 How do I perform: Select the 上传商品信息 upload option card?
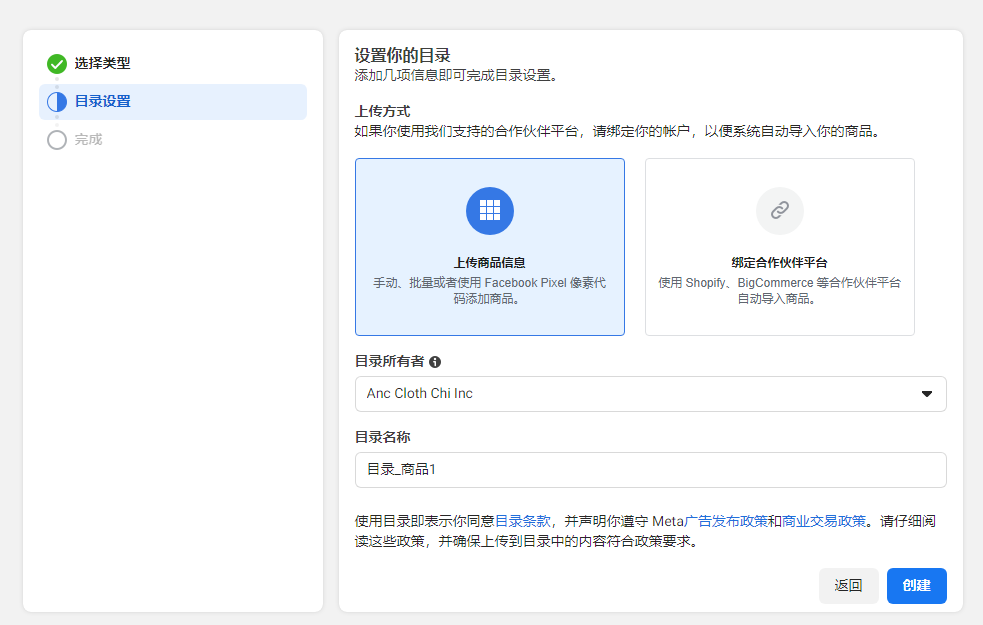[x=490, y=247]
